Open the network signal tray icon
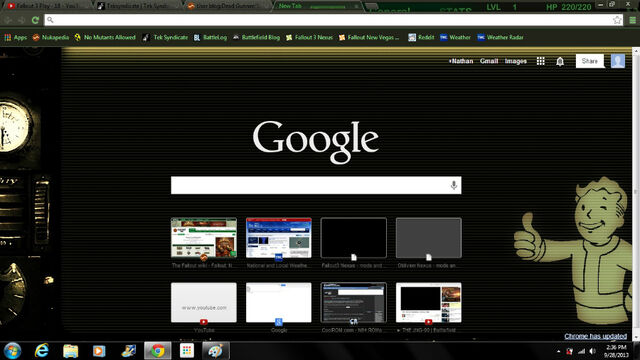 click(581, 351)
